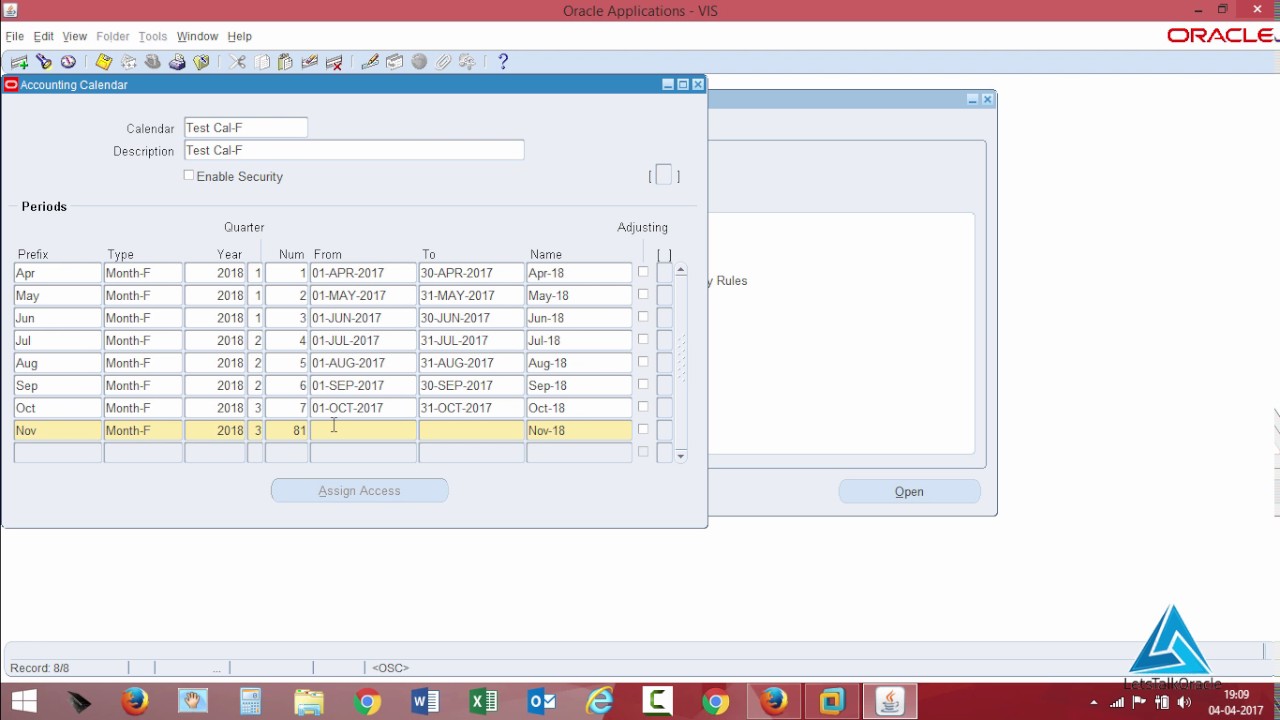1280x720 pixels.
Task: Click the Windows Start button
Action: (24, 702)
